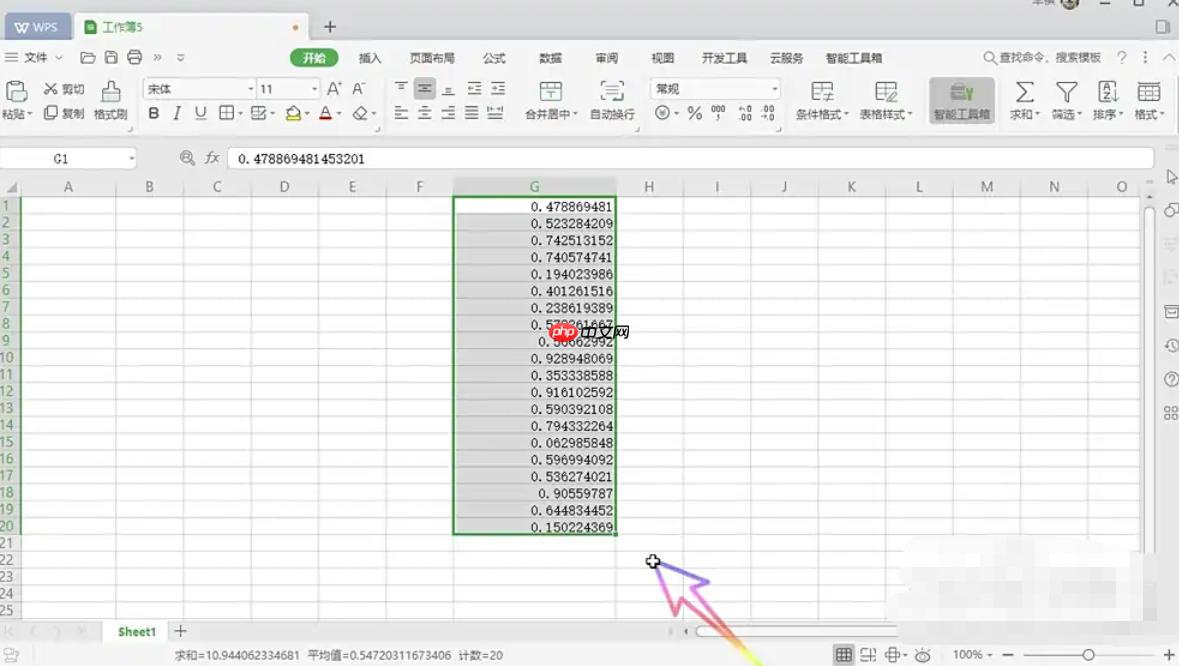Toggle underline formatting
Screen dimensions: 1179x666
[200, 114]
